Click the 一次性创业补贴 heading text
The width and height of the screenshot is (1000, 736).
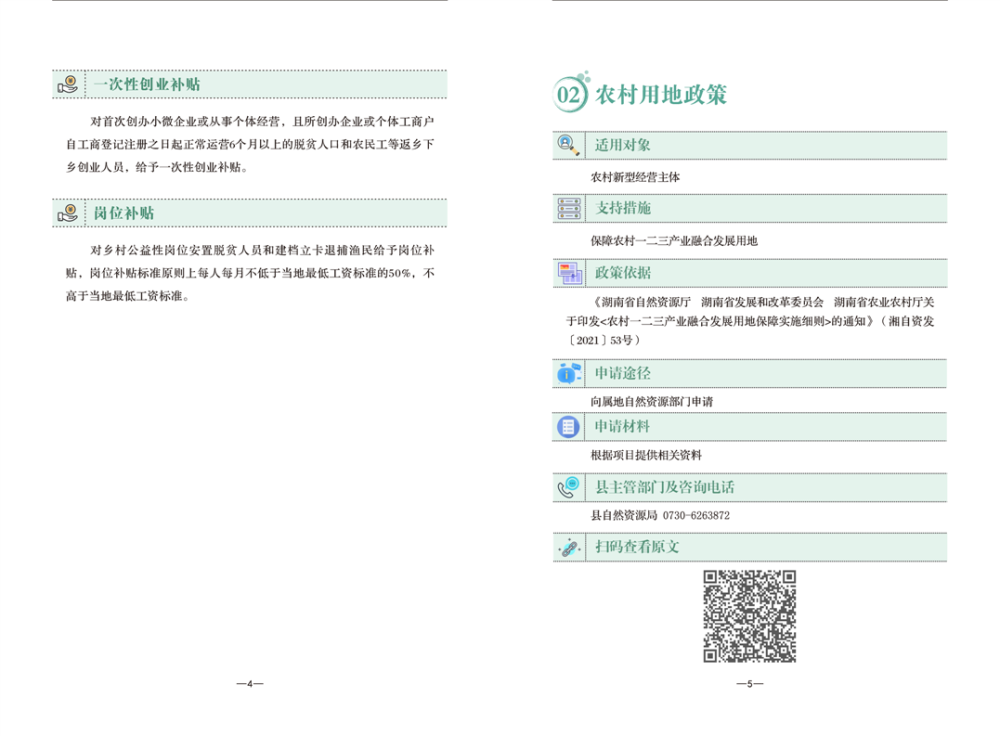click(147, 85)
